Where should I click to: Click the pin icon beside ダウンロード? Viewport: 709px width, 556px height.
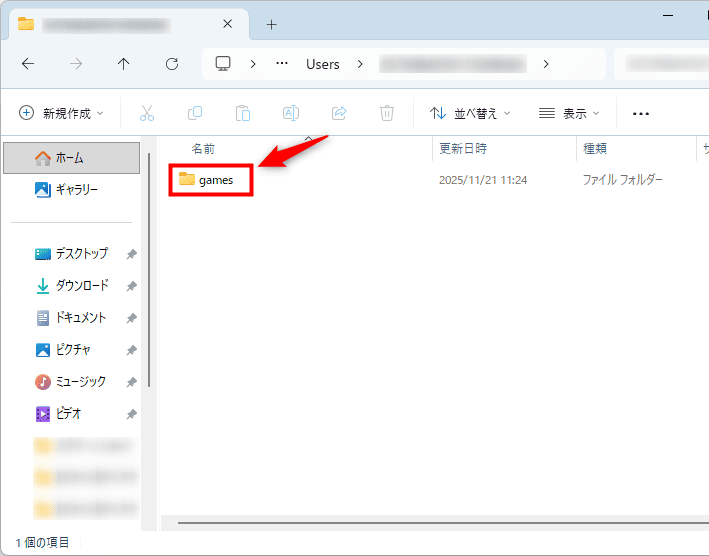tap(131, 286)
